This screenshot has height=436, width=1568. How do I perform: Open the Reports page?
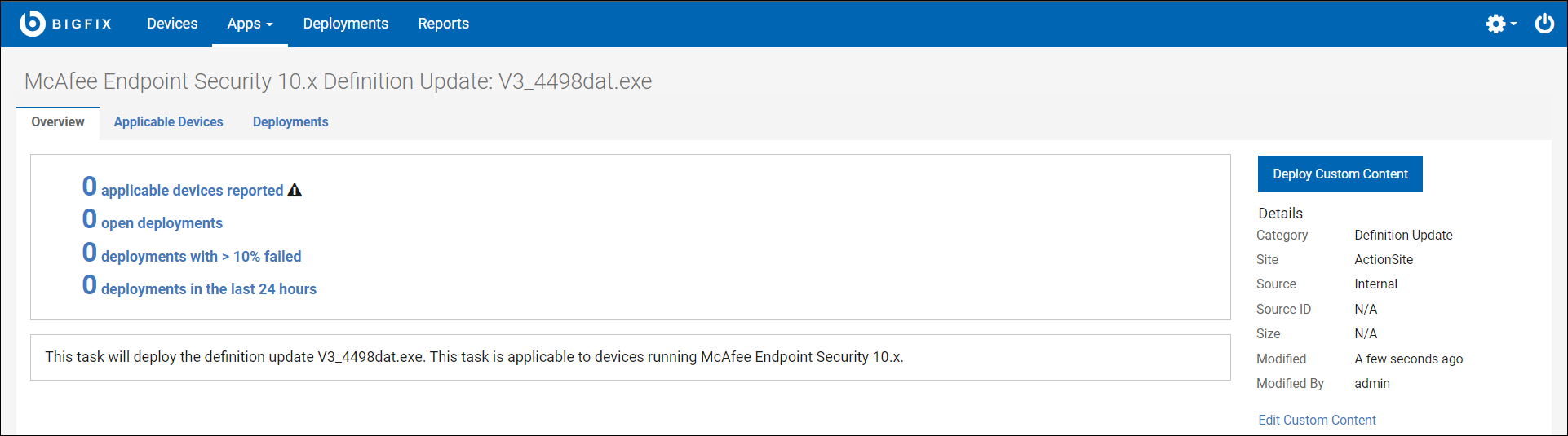443,24
